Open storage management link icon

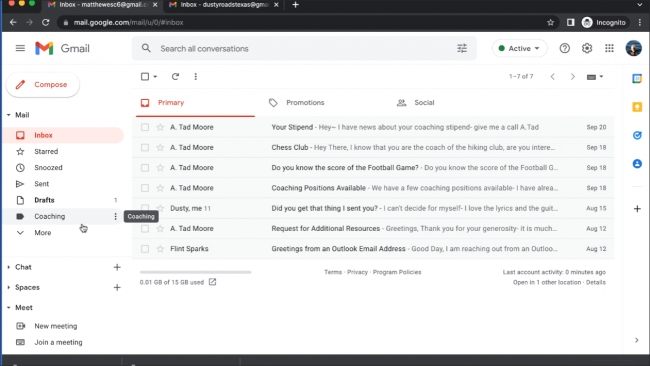pyautogui.click(x=212, y=282)
